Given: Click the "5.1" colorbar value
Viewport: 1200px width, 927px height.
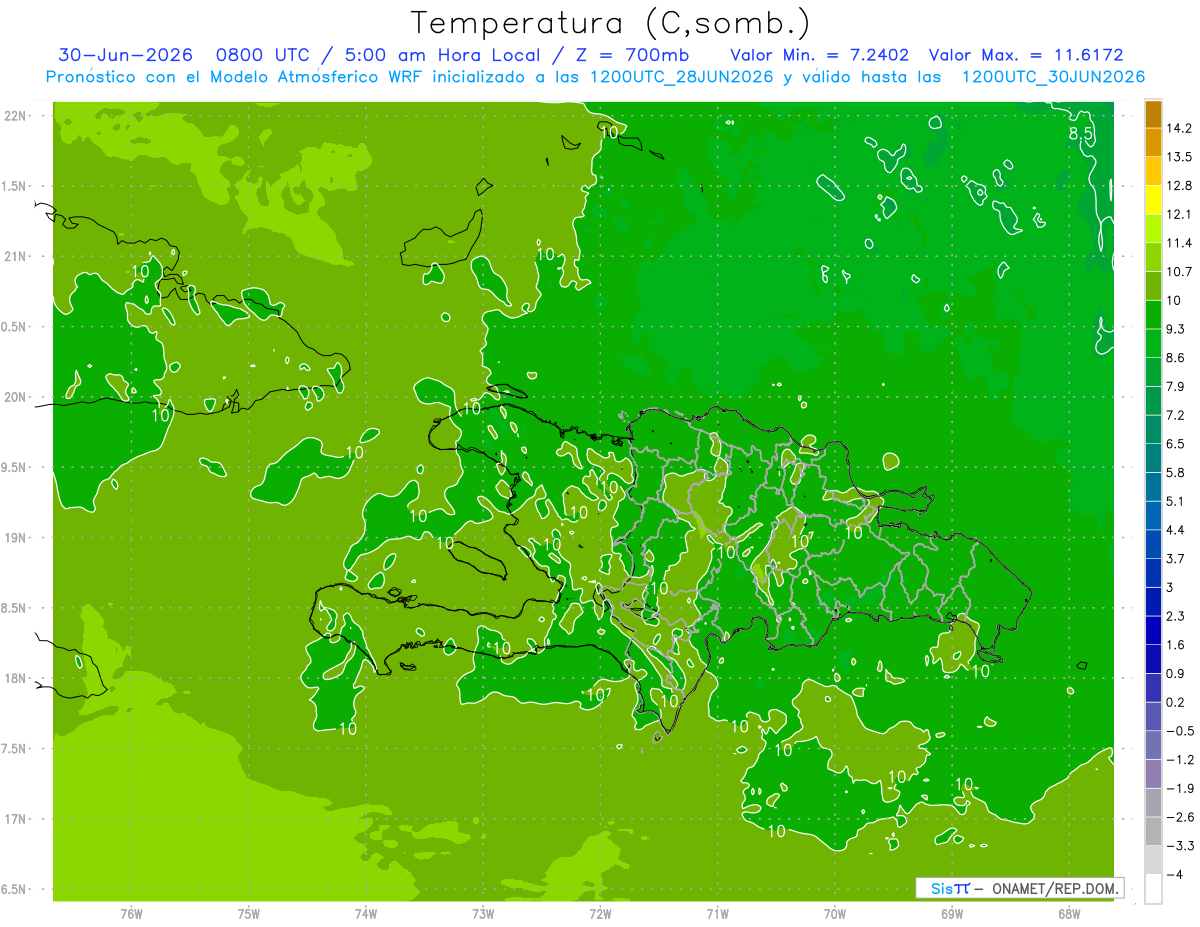Looking at the screenshot, I should pyautogui.click(x=1176, y=501).
